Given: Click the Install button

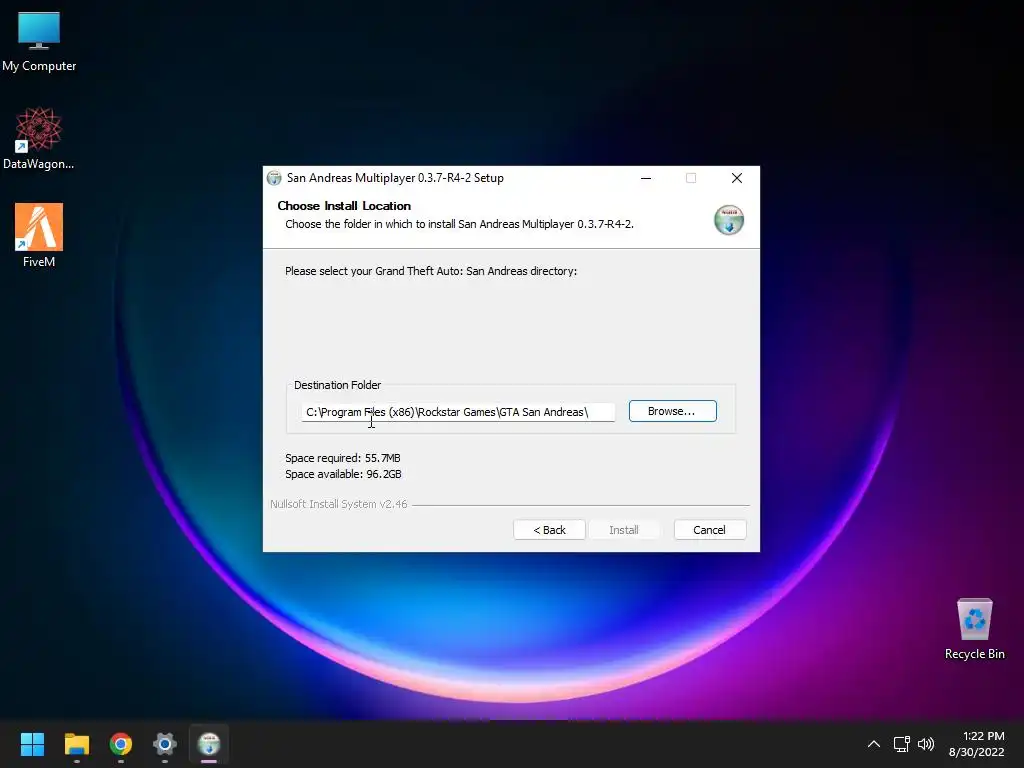Looking at the screenshot, I should point(624,530).
